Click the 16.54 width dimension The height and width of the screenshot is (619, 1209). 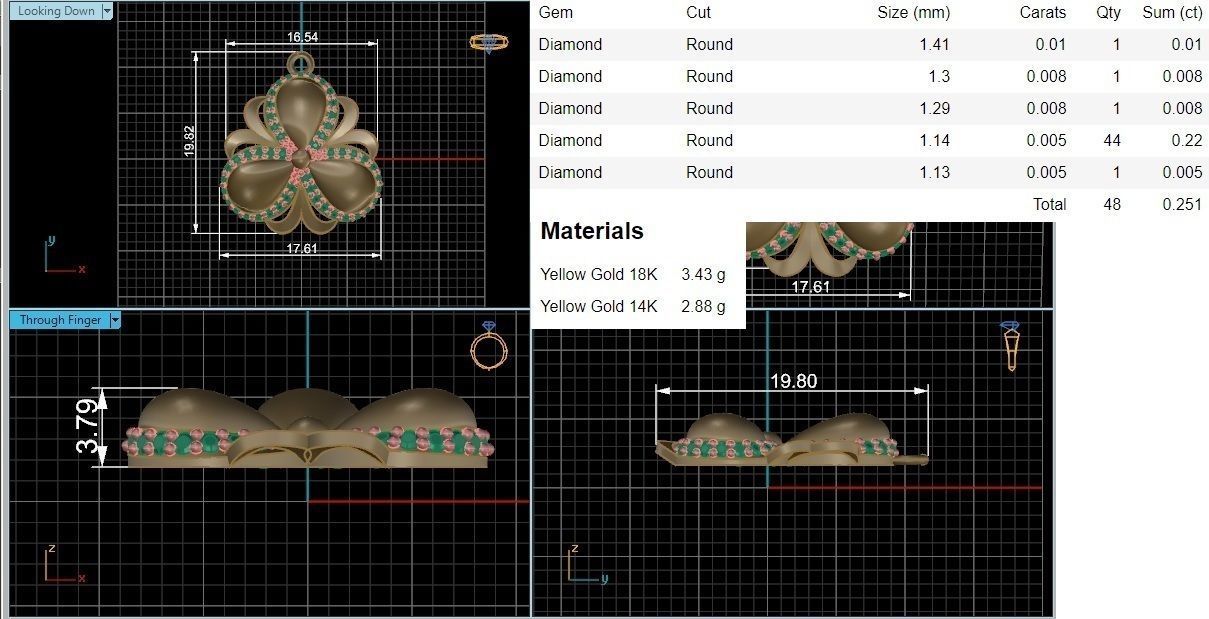pos(302,37)
